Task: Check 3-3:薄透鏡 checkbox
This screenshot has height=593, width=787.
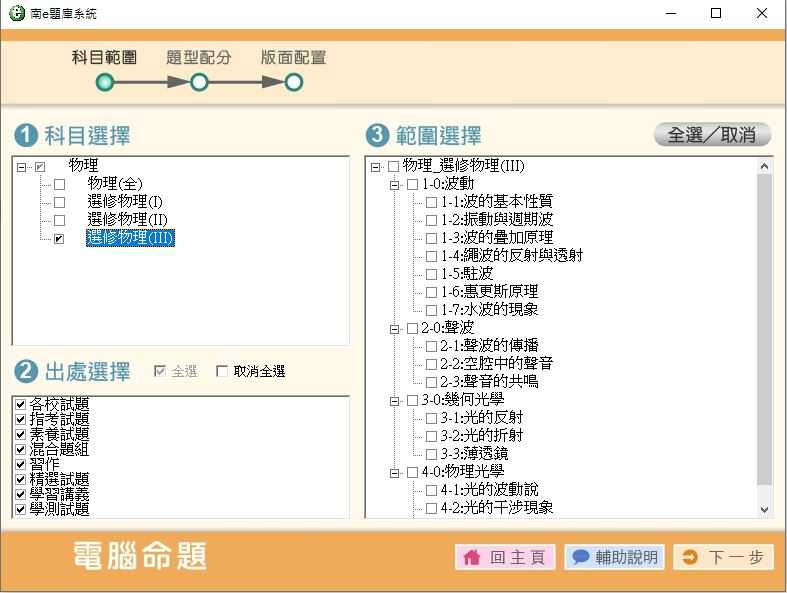Action: click(431, 454)
